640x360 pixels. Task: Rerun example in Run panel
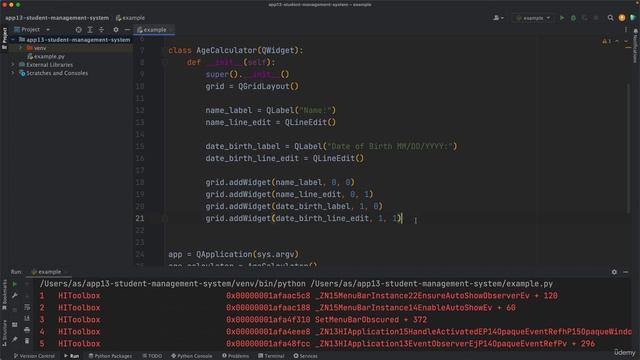click(15, 284)
